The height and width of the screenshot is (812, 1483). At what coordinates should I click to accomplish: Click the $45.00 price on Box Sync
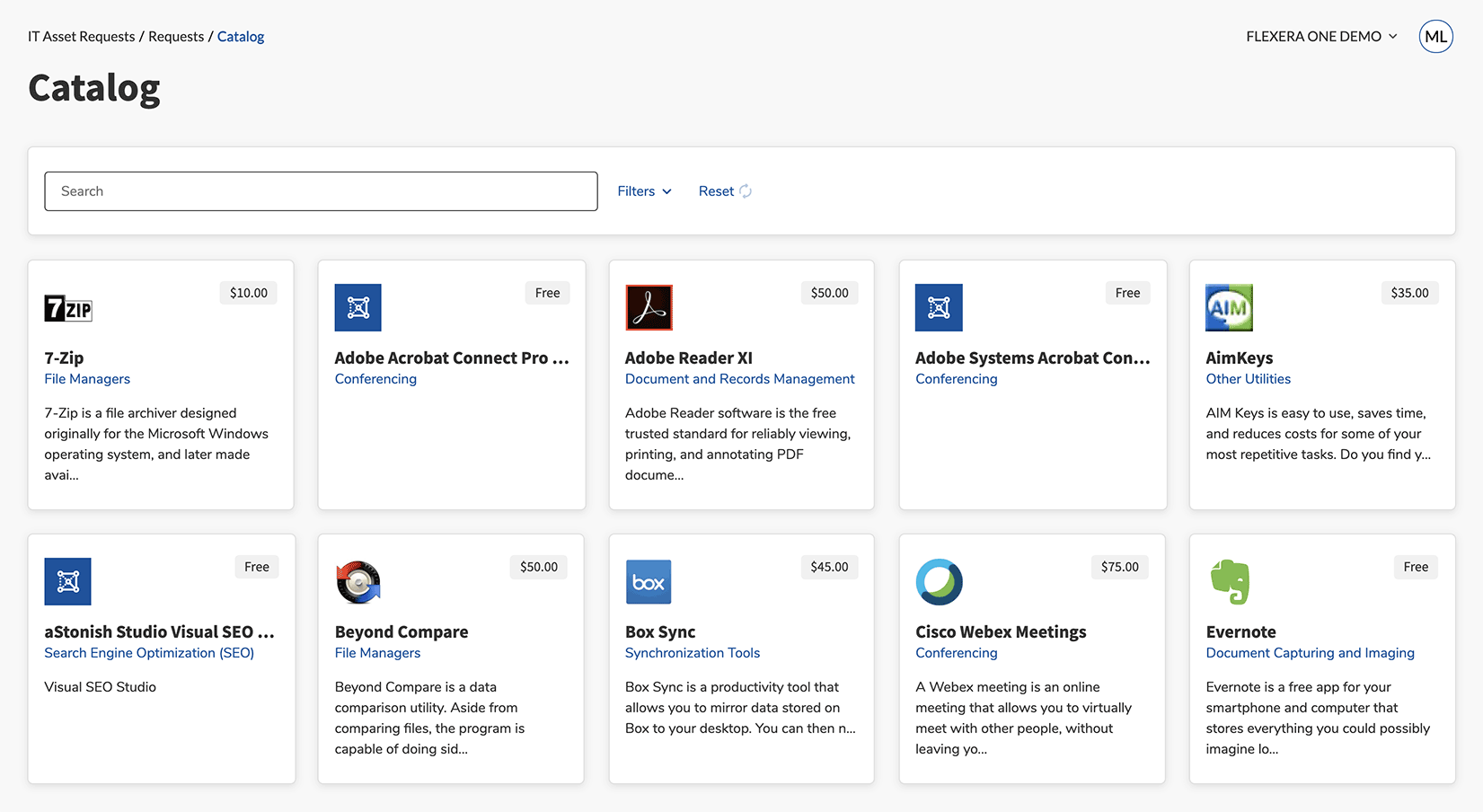(829, 567)
